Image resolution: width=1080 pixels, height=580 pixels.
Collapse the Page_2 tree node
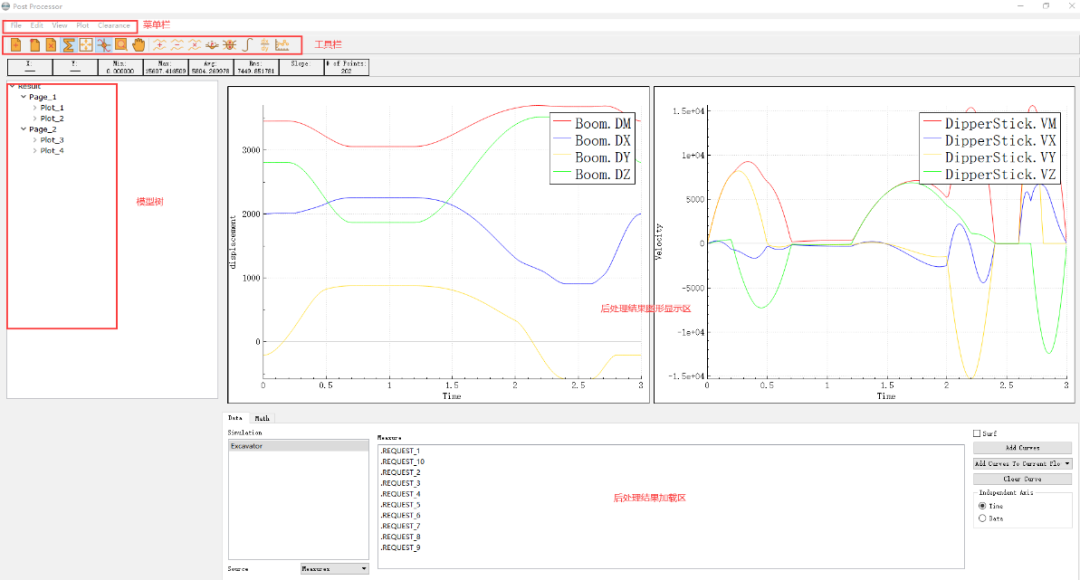tap(23, 129)
